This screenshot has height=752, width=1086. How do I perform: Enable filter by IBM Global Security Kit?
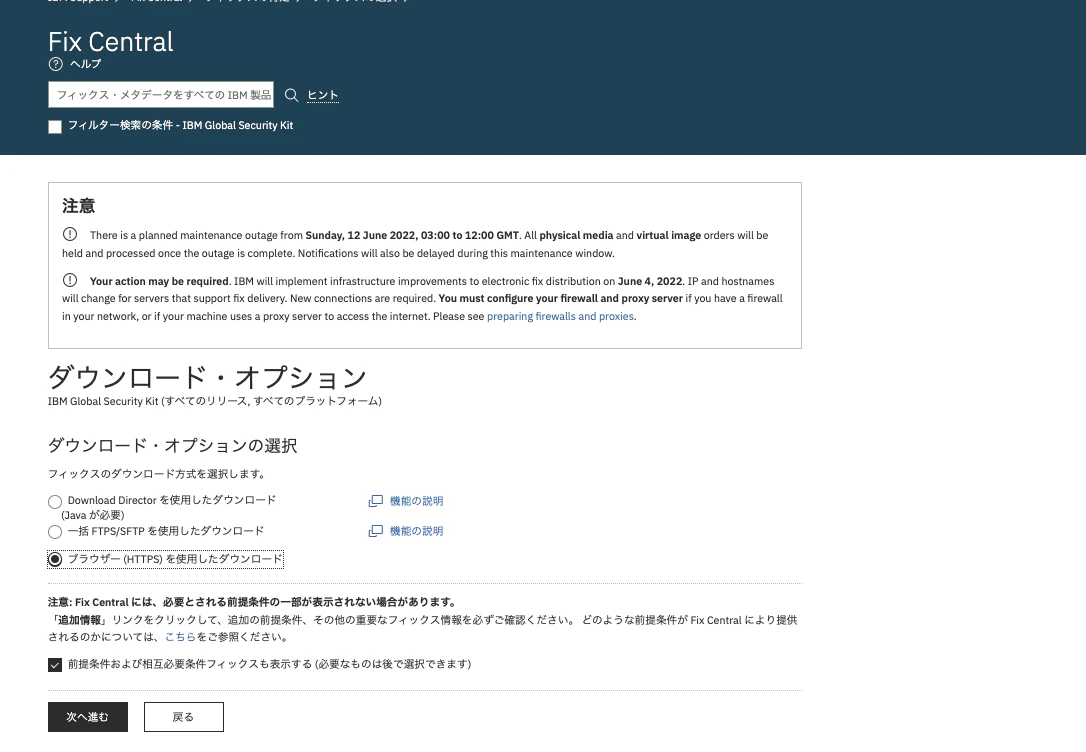click(55, 127)
